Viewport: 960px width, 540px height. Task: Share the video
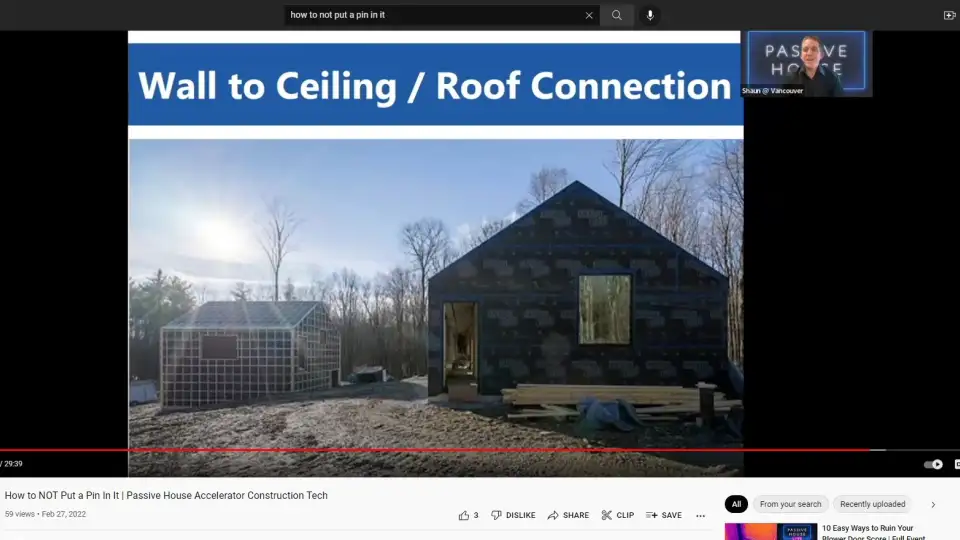pos(568,515)
